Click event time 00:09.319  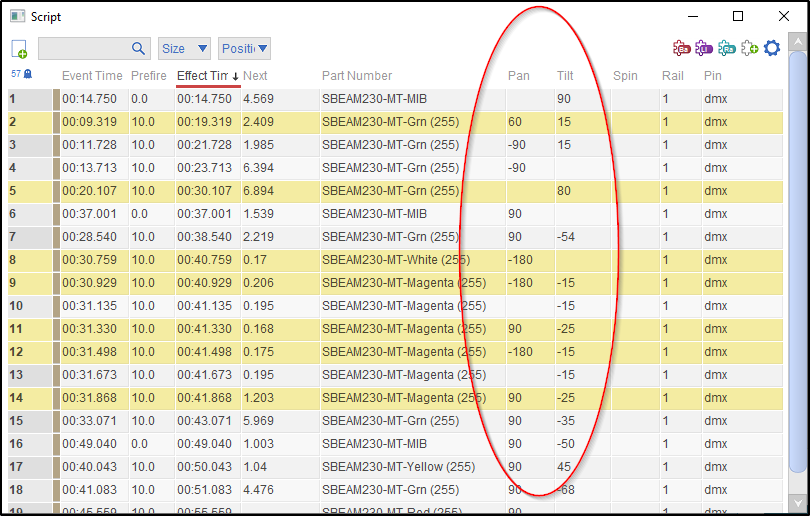pyautogui.click(x=89, y=122)
